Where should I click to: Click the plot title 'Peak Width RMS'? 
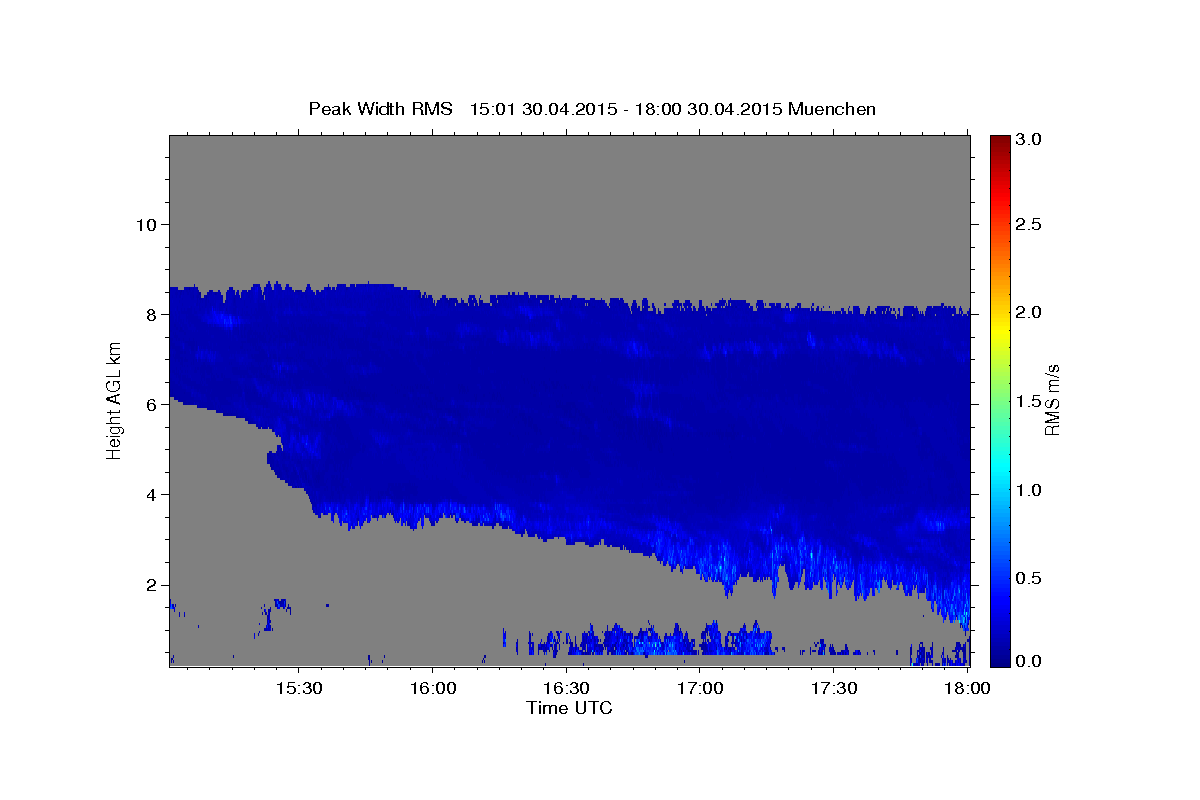(x=381, y=109)
